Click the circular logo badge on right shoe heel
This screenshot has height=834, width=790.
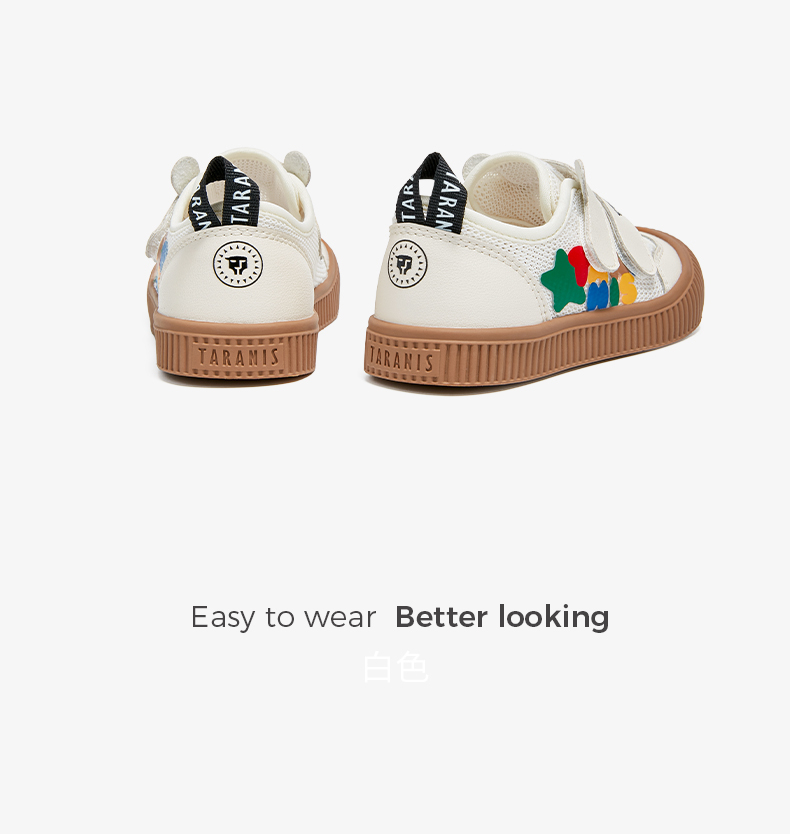pos(408,264)
